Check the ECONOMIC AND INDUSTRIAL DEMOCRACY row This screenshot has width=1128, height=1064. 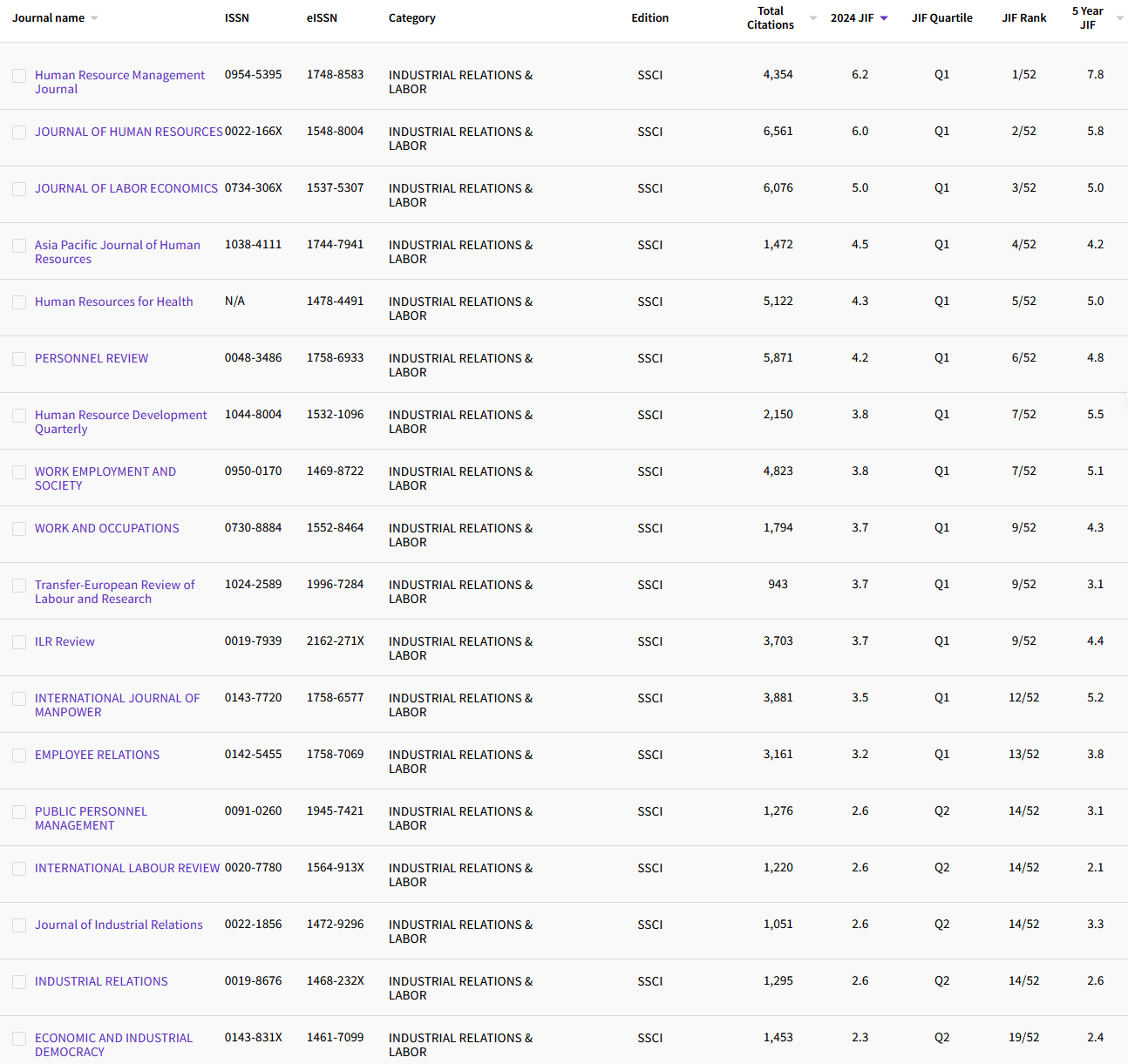(19, 1039)
